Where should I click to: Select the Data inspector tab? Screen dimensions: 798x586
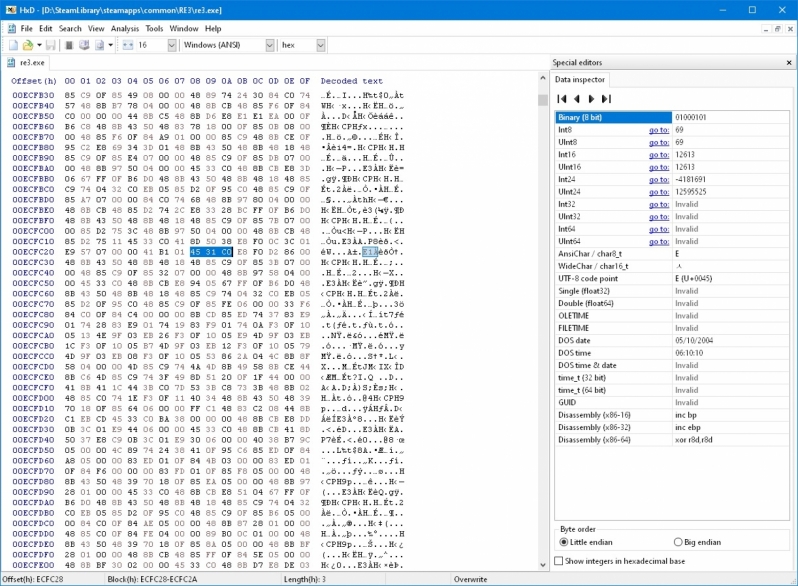click(580, 79)
